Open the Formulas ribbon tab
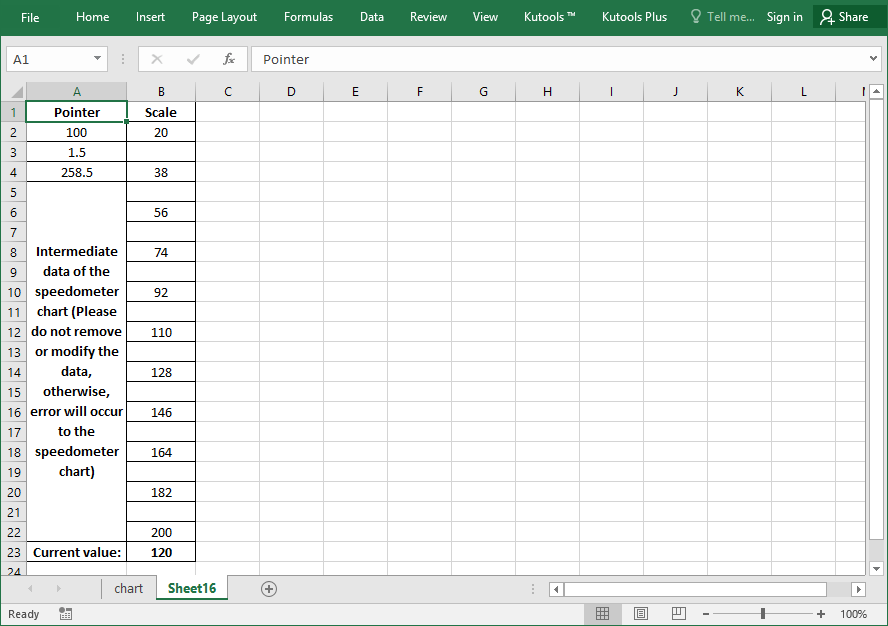 308,16
